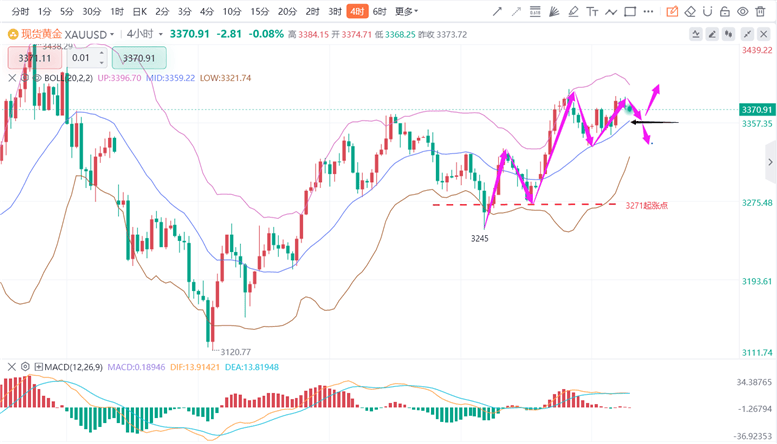Click the red 3371.11 sell price button
The height and width of the screenshot is (444, 777).
pos(35,58)
